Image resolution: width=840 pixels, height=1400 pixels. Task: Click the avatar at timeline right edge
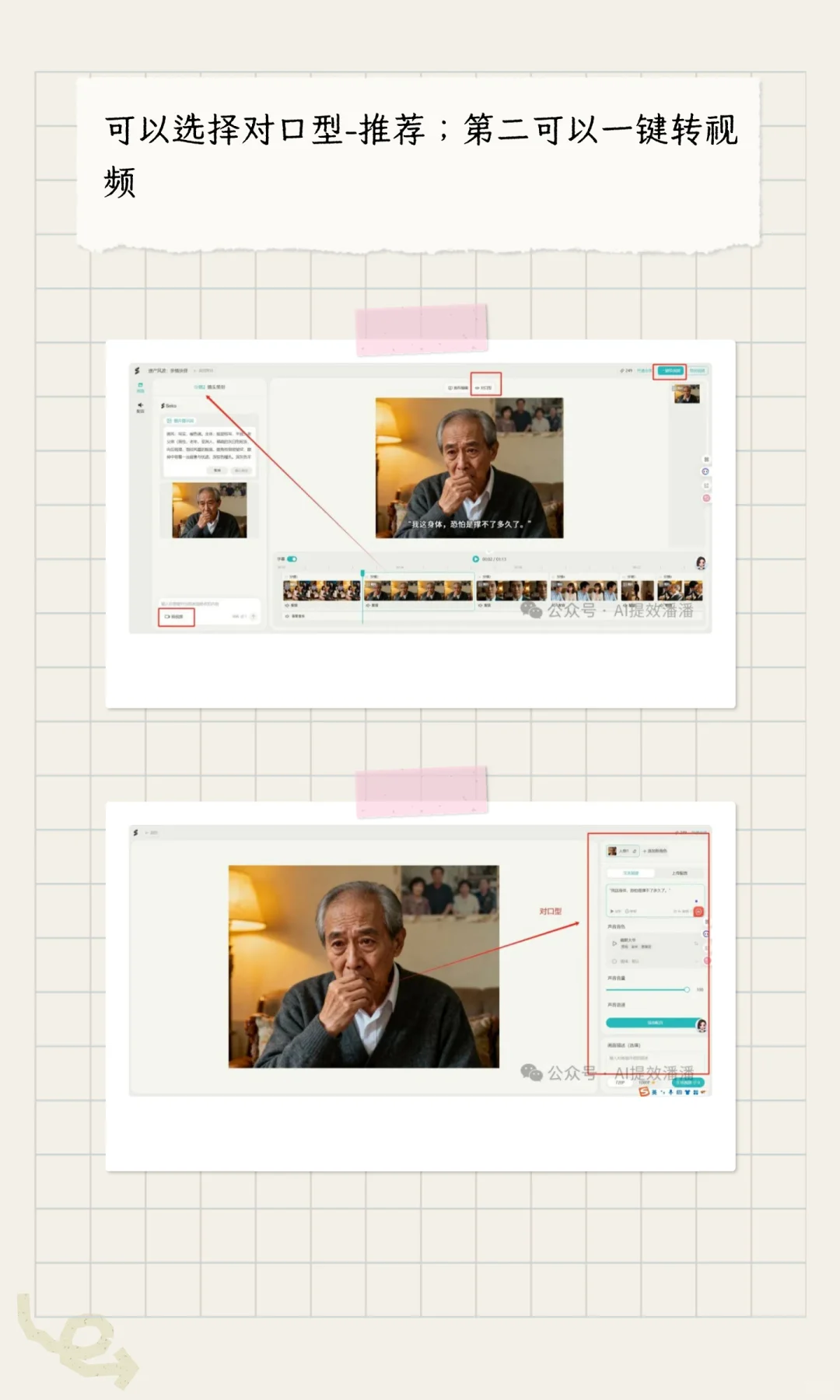click(701, 562)
